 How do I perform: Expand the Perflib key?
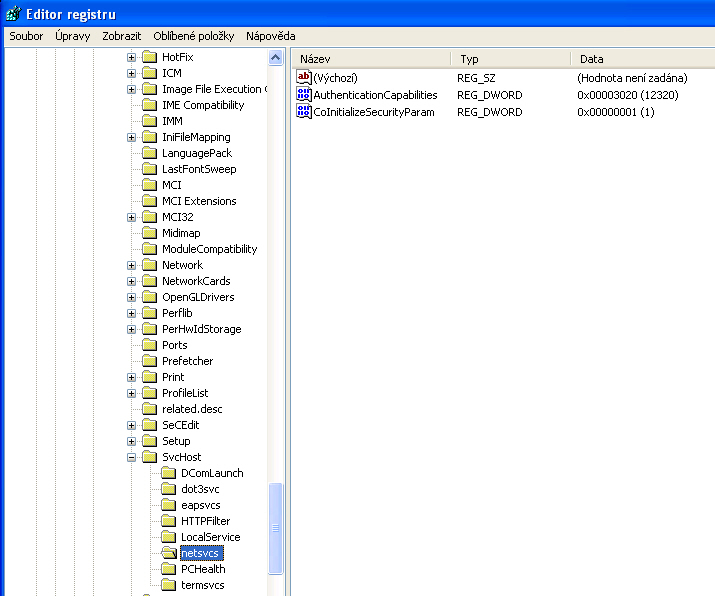tap(131, 313)
